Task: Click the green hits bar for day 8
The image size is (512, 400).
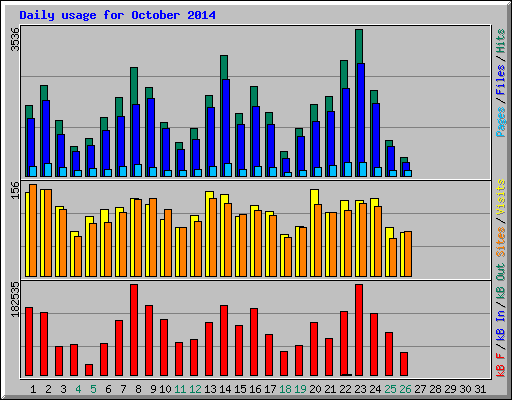Action: pyautogui.click(x=134, y=86)
